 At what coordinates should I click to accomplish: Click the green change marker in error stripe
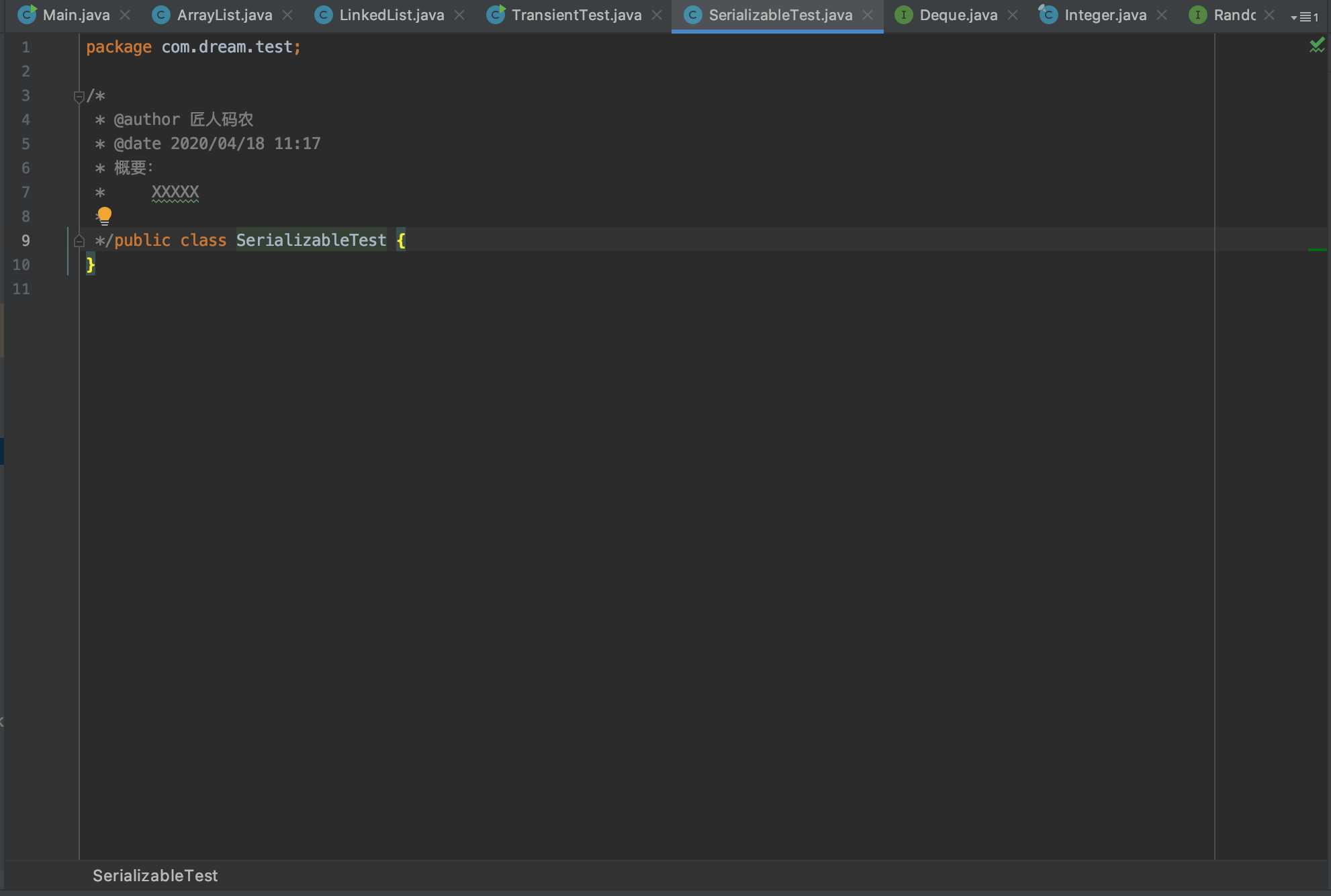pos(1318,250)
